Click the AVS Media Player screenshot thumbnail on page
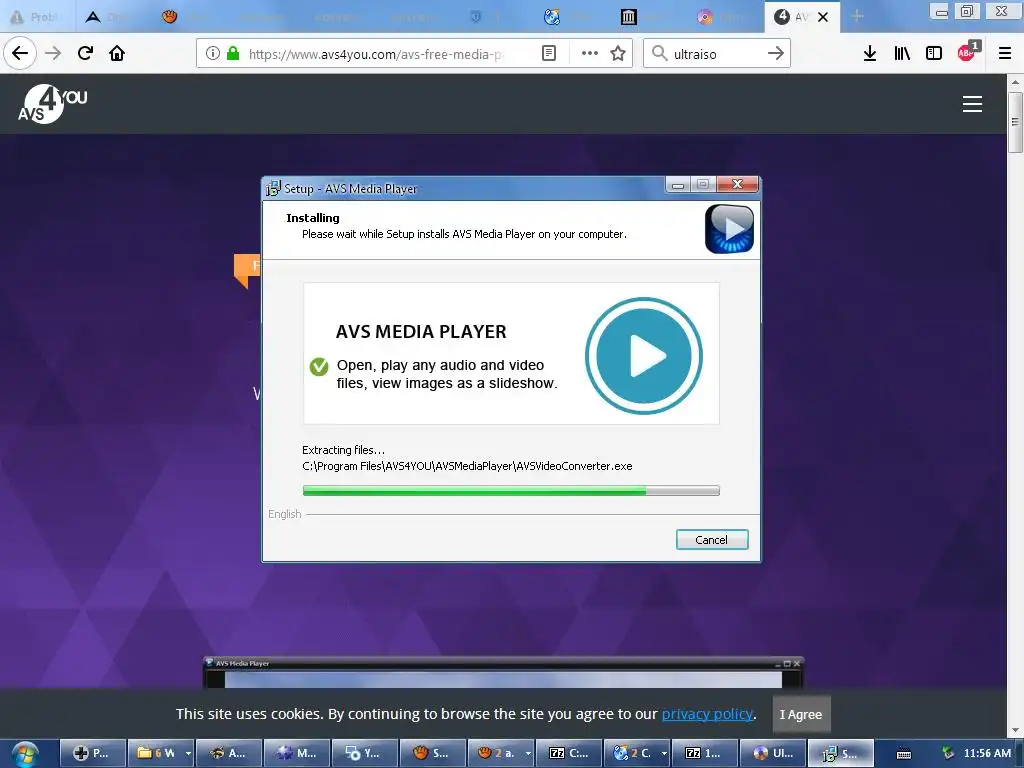This screenshot has height=768, width=1024. click(503, 673)
